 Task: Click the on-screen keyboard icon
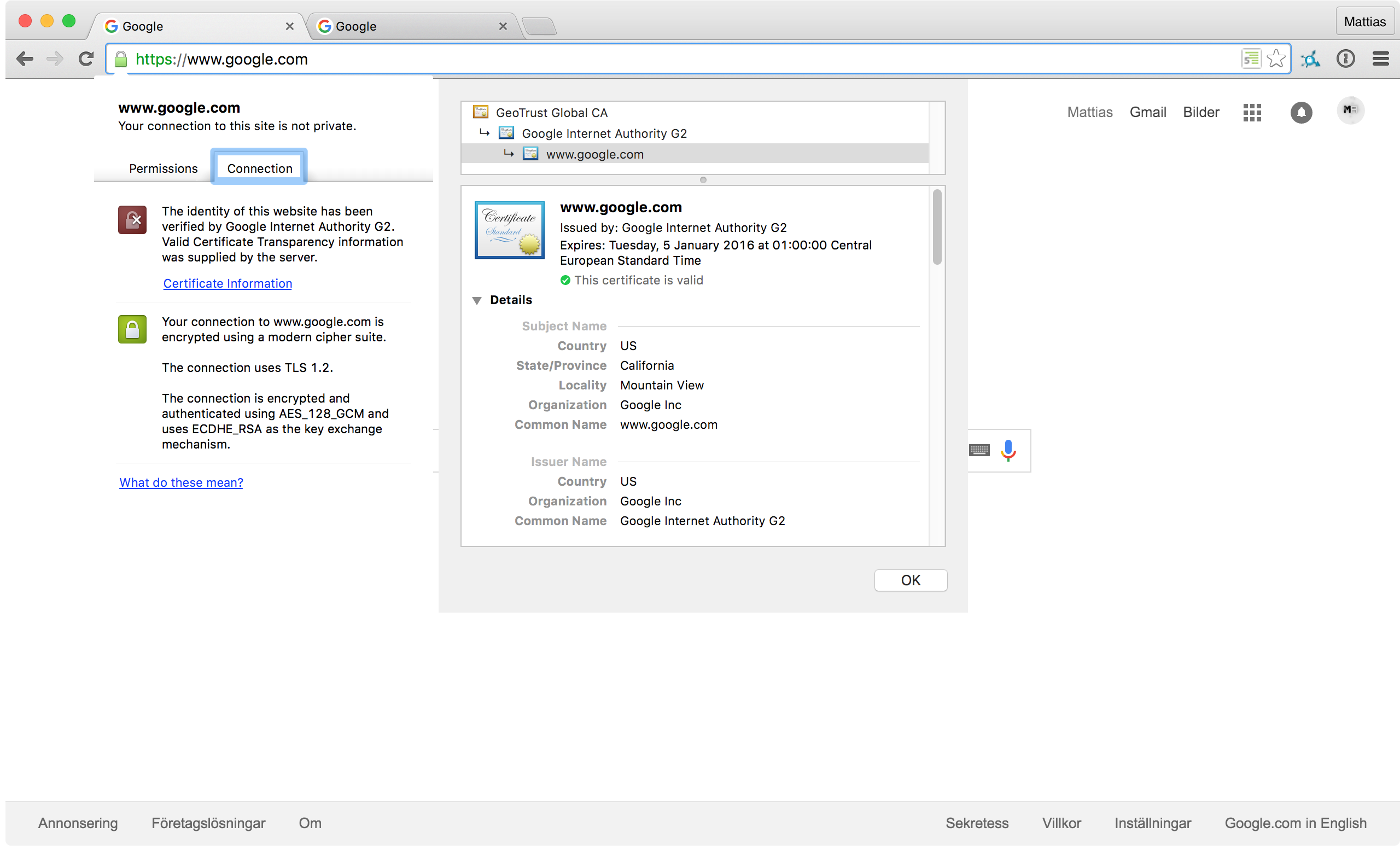(979, 450)
